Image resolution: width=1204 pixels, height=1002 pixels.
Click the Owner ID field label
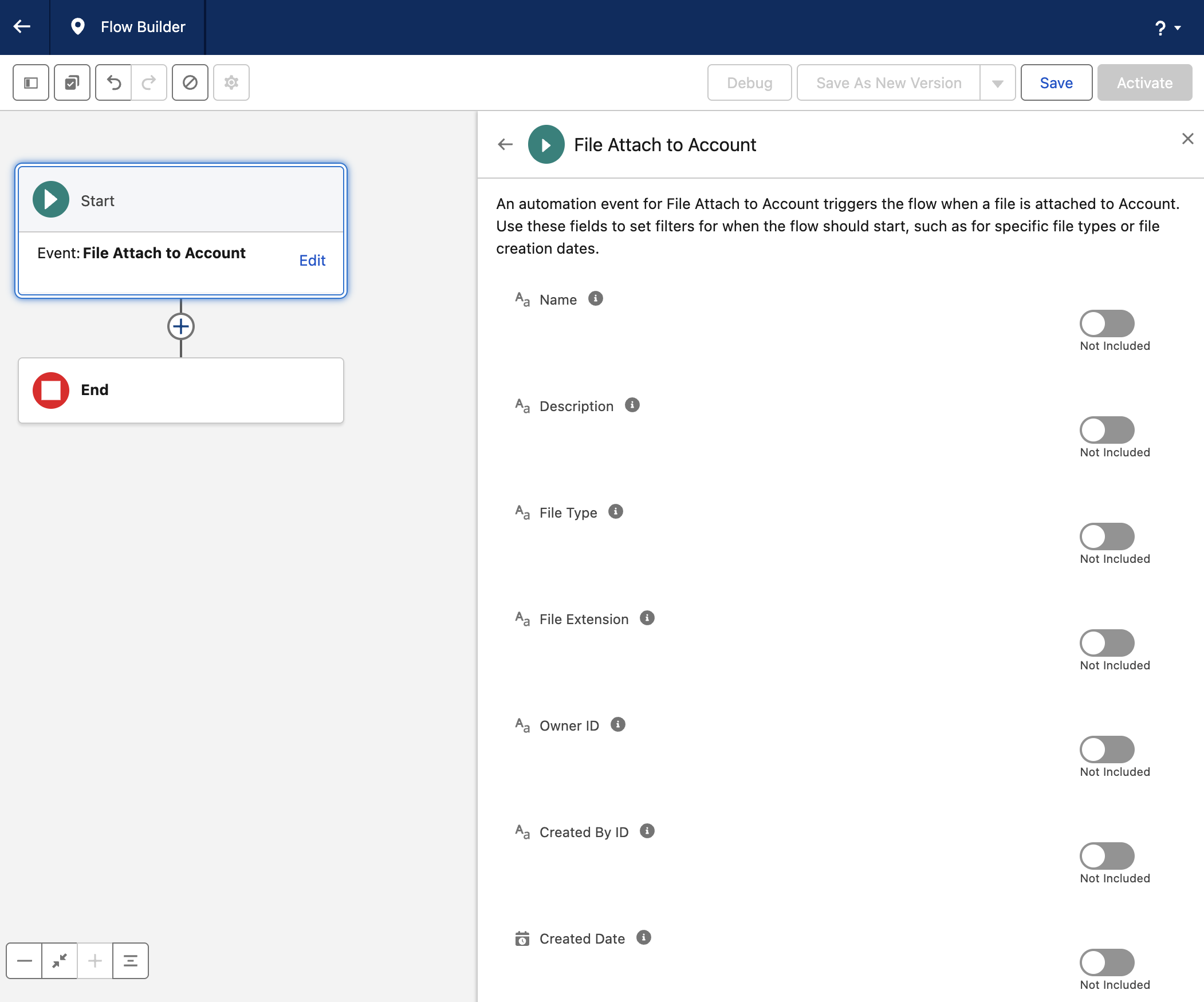(569, 726)
